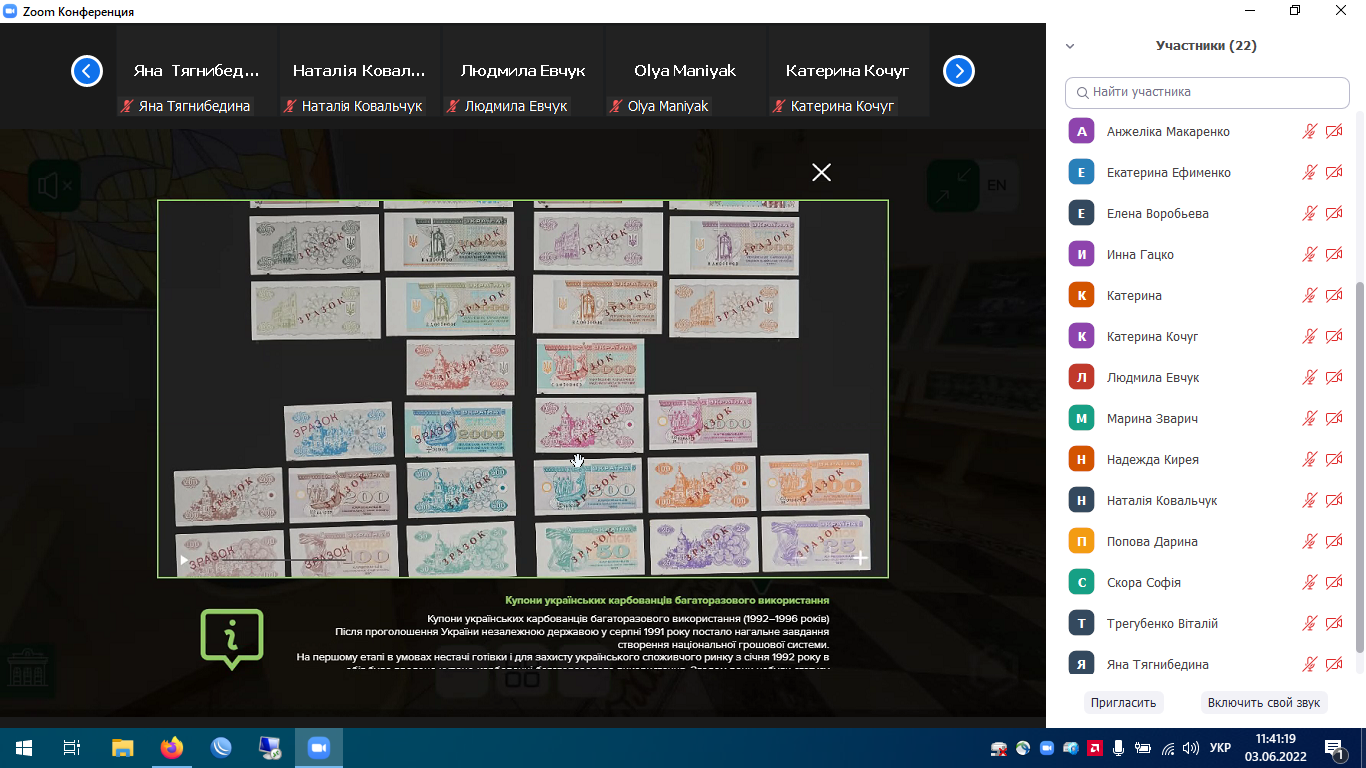
Task: Click the orange К avatar of Катерина
Action: click(x=1082, y=296)
